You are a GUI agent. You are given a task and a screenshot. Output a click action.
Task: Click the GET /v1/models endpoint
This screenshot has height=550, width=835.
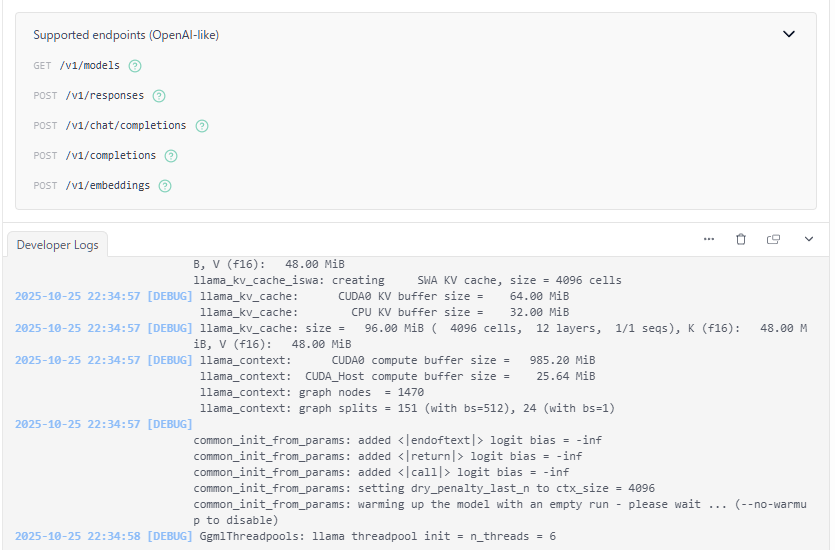coord(89,66)
